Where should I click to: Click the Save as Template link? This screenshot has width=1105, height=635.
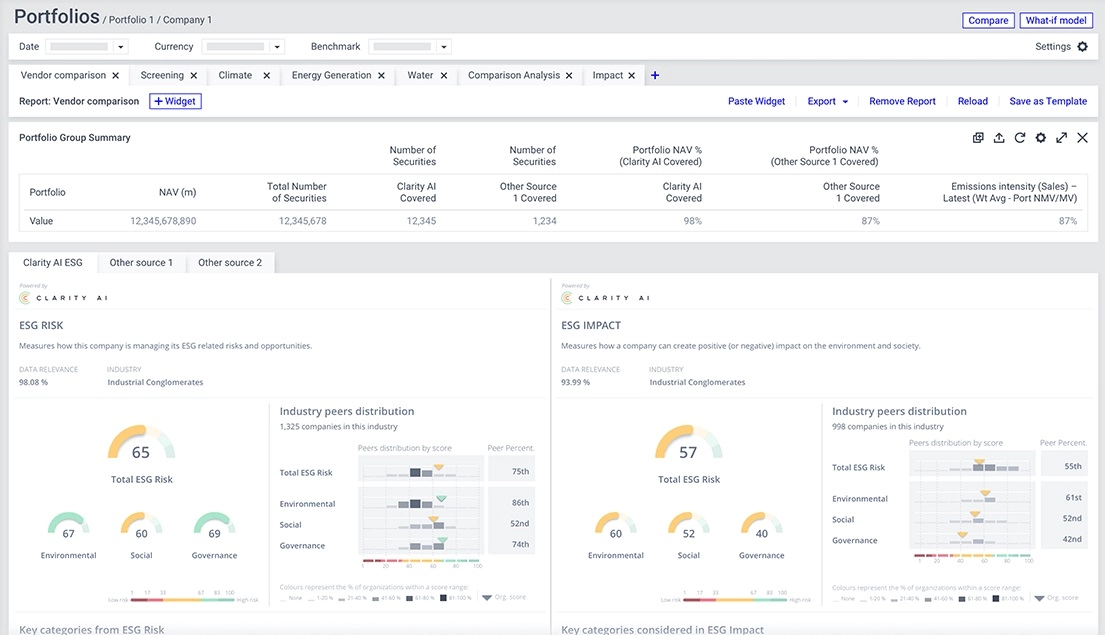click(1048, 101)
